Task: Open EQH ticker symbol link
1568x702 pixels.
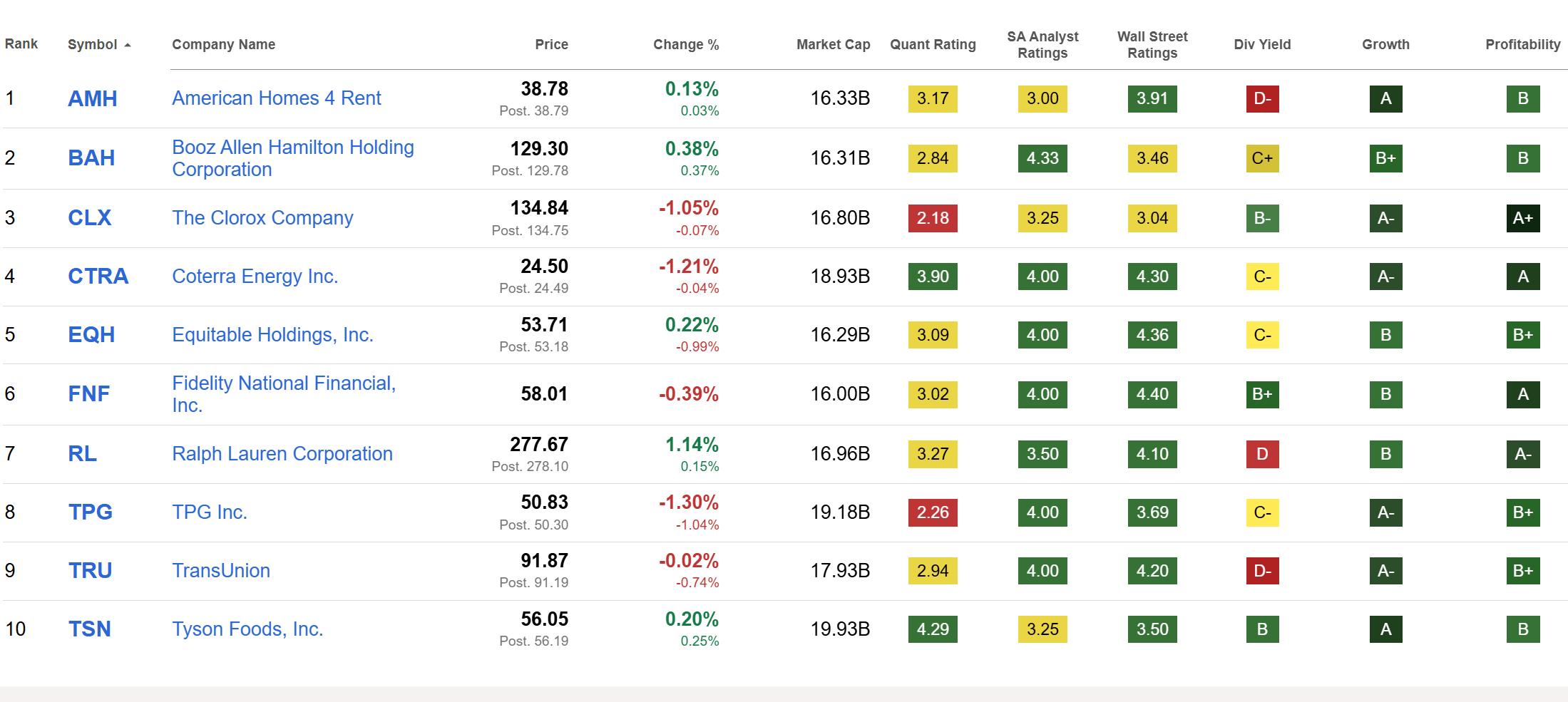Action: coord(91,334)
